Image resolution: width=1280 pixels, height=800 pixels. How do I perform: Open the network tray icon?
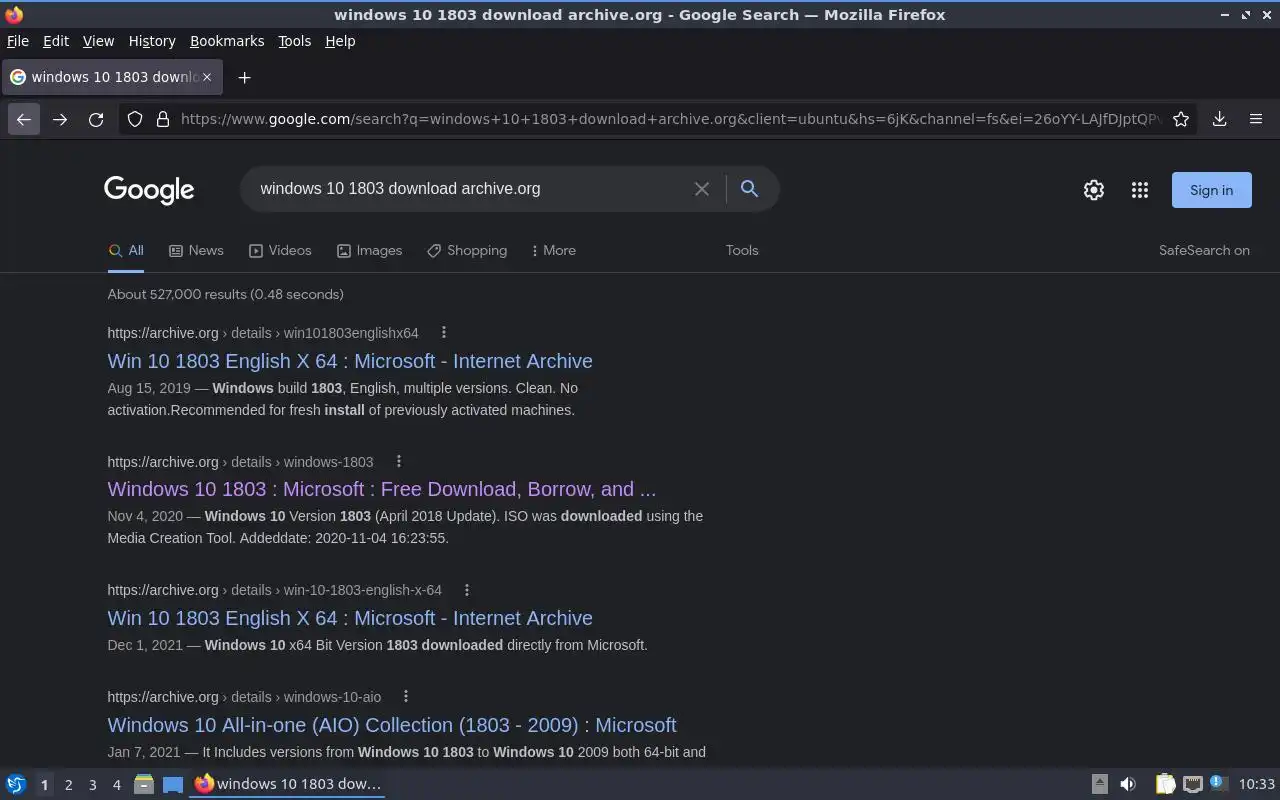1192,784
